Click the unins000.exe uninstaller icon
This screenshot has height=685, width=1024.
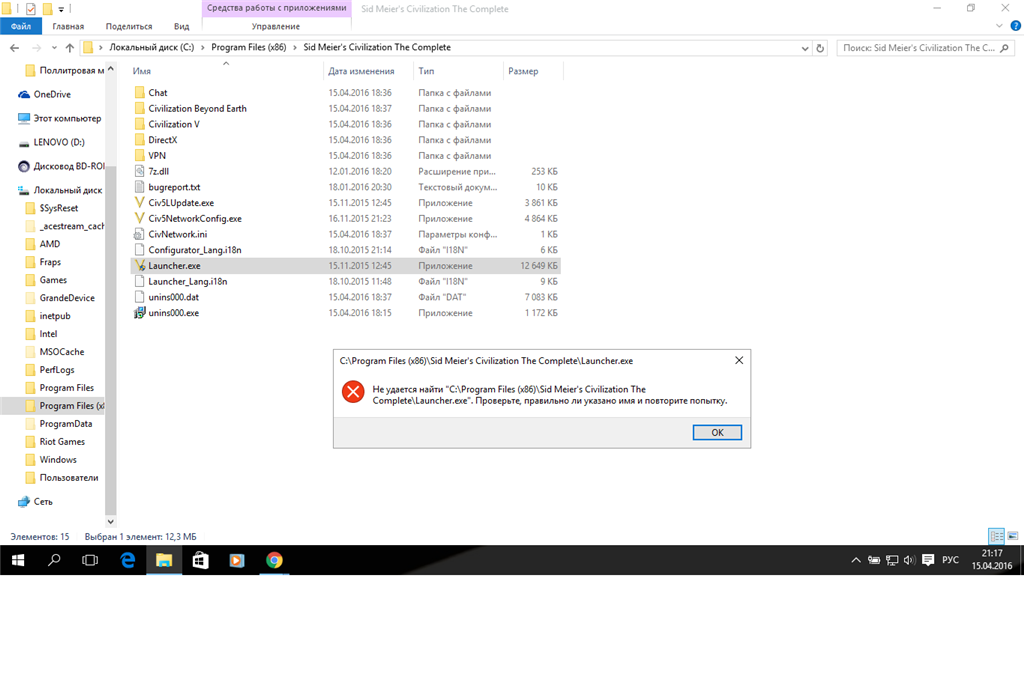139,313
